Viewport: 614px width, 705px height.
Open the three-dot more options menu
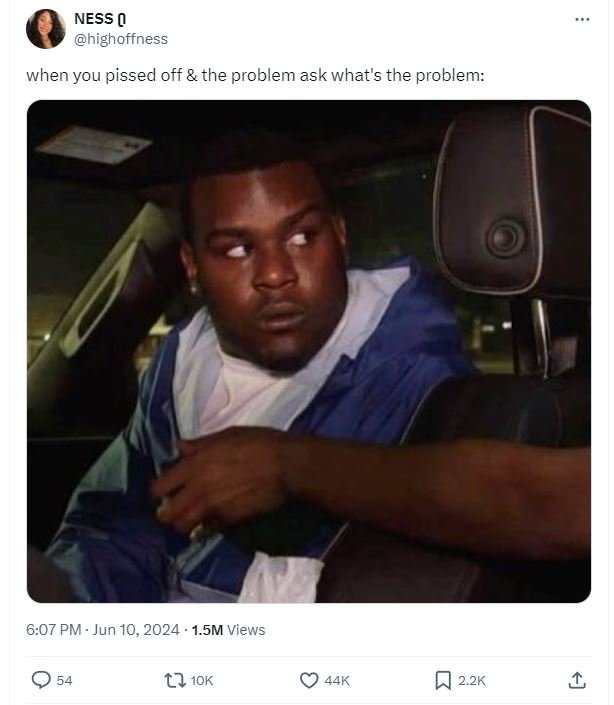582,19
